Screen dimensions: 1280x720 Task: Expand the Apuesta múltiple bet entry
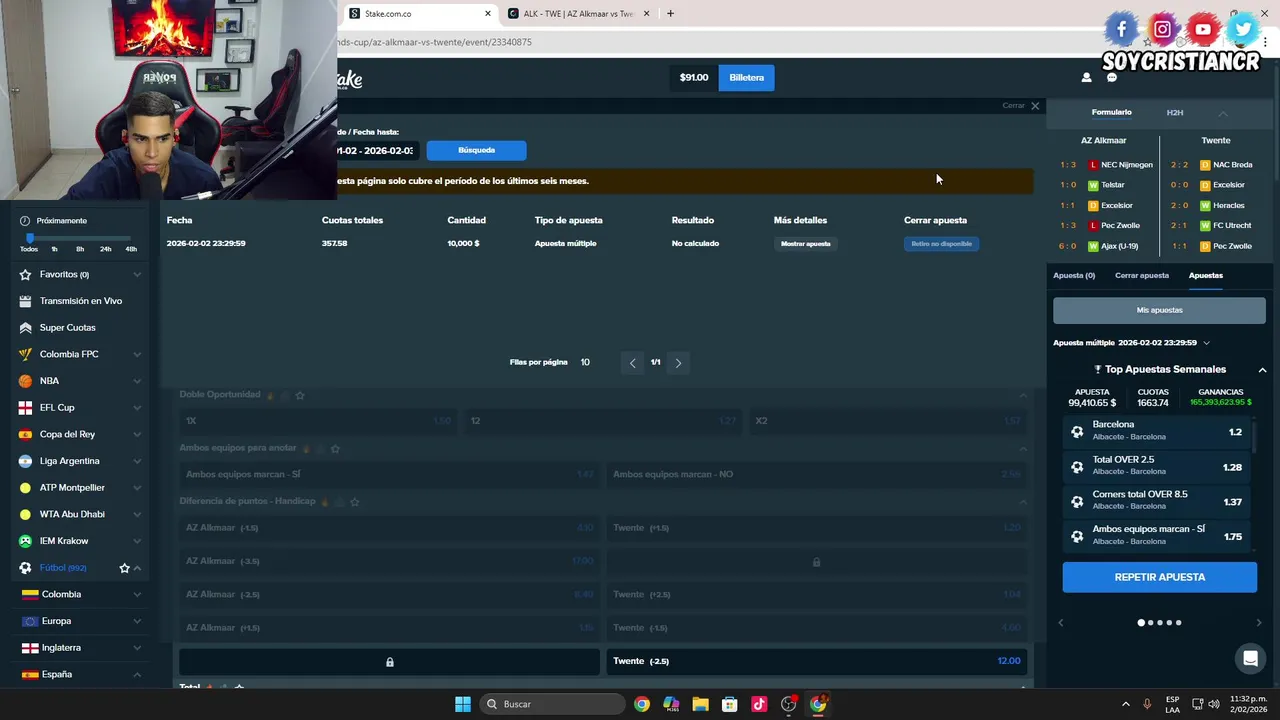point(1206,343)
